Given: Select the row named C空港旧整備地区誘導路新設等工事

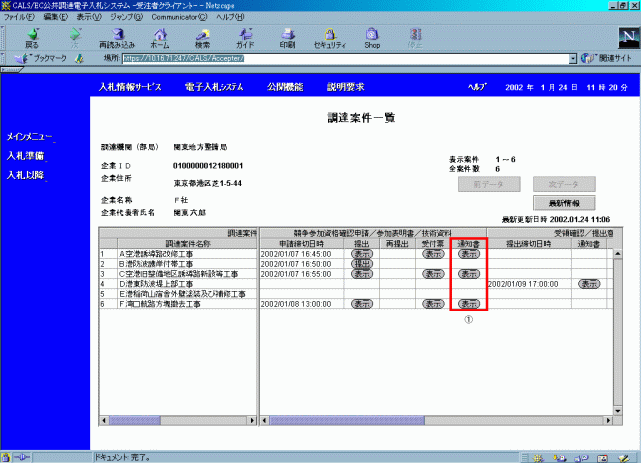Looking at the screenshot, I should pyautogui.click(x=178, y=274).
